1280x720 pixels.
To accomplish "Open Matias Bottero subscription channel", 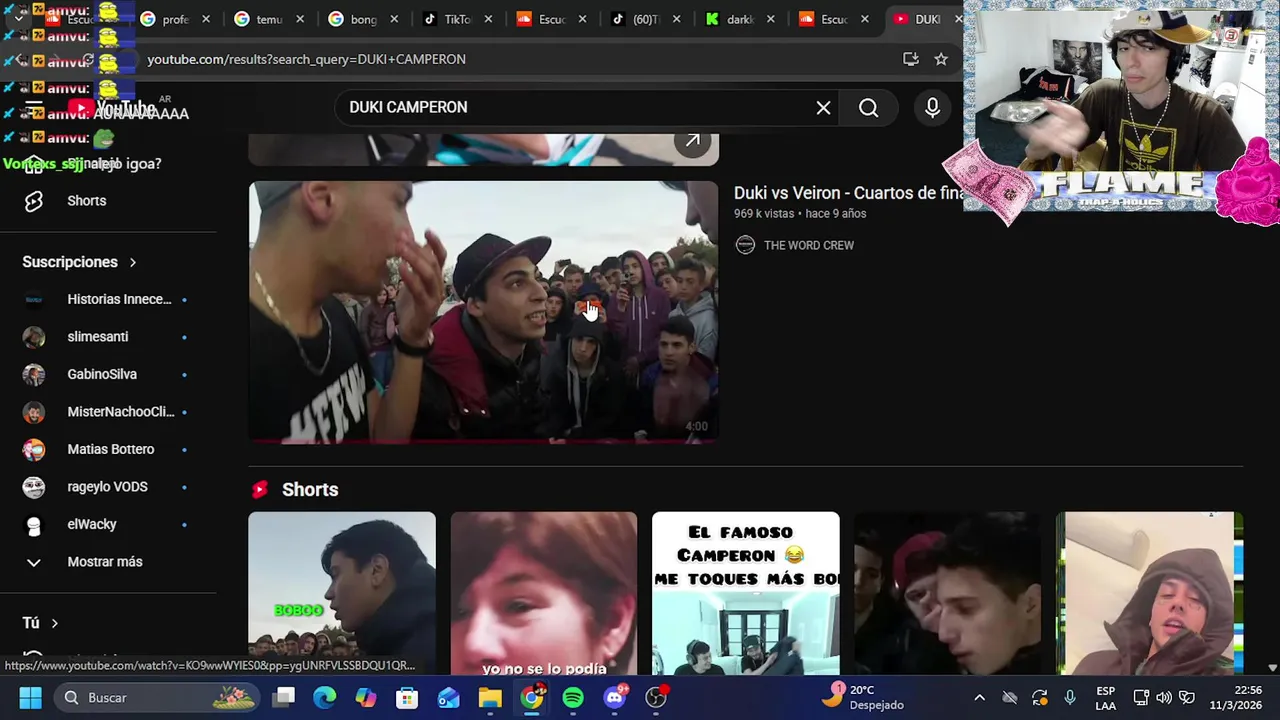I will [x=108, y=449].
